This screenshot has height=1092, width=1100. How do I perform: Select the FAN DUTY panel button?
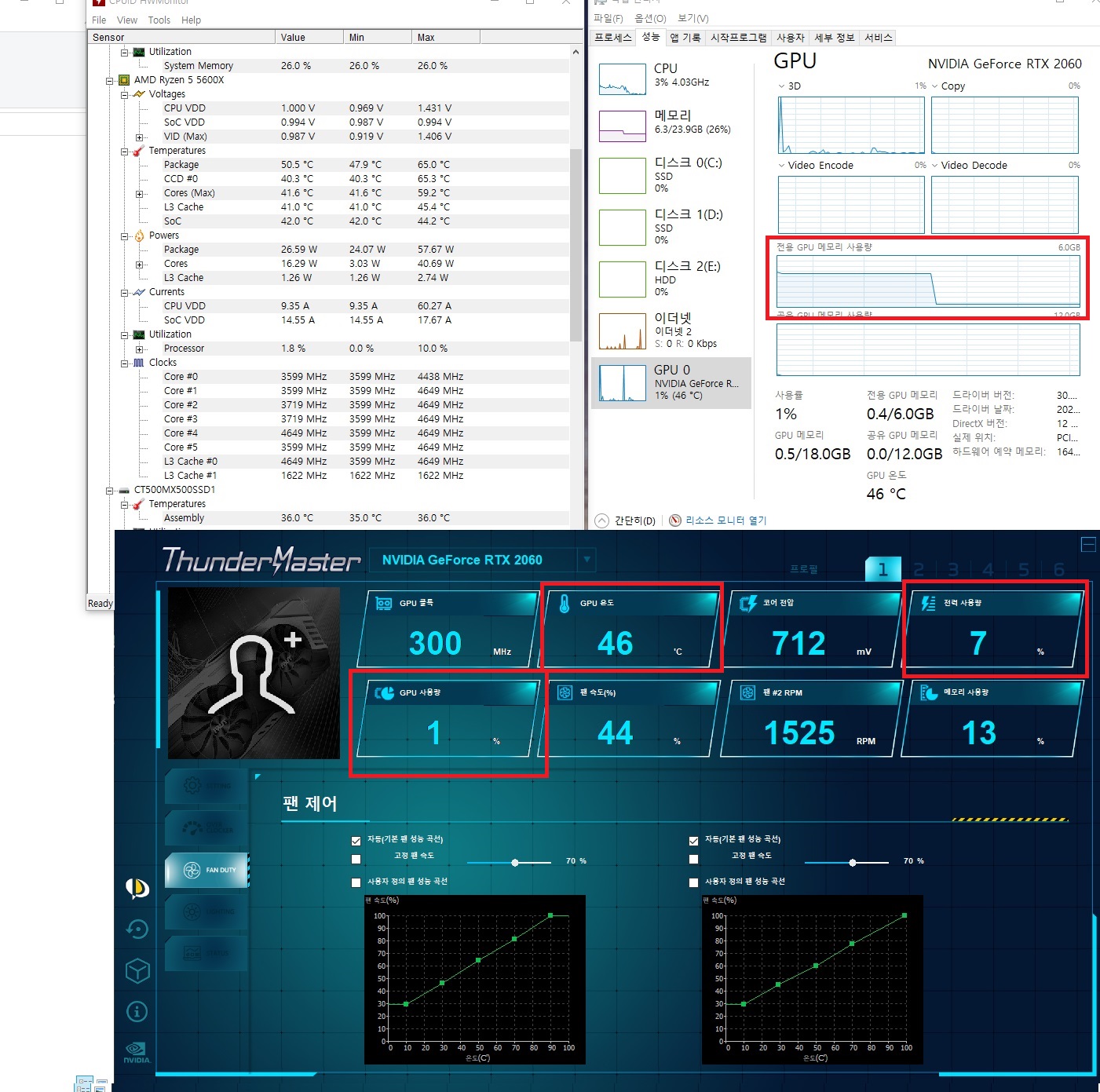(206, 870)
